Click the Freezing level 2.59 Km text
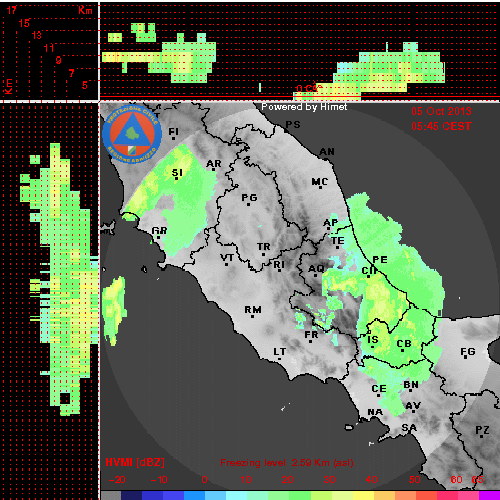The width and height of the screenshot is (500, 500). tap(287, 463)
